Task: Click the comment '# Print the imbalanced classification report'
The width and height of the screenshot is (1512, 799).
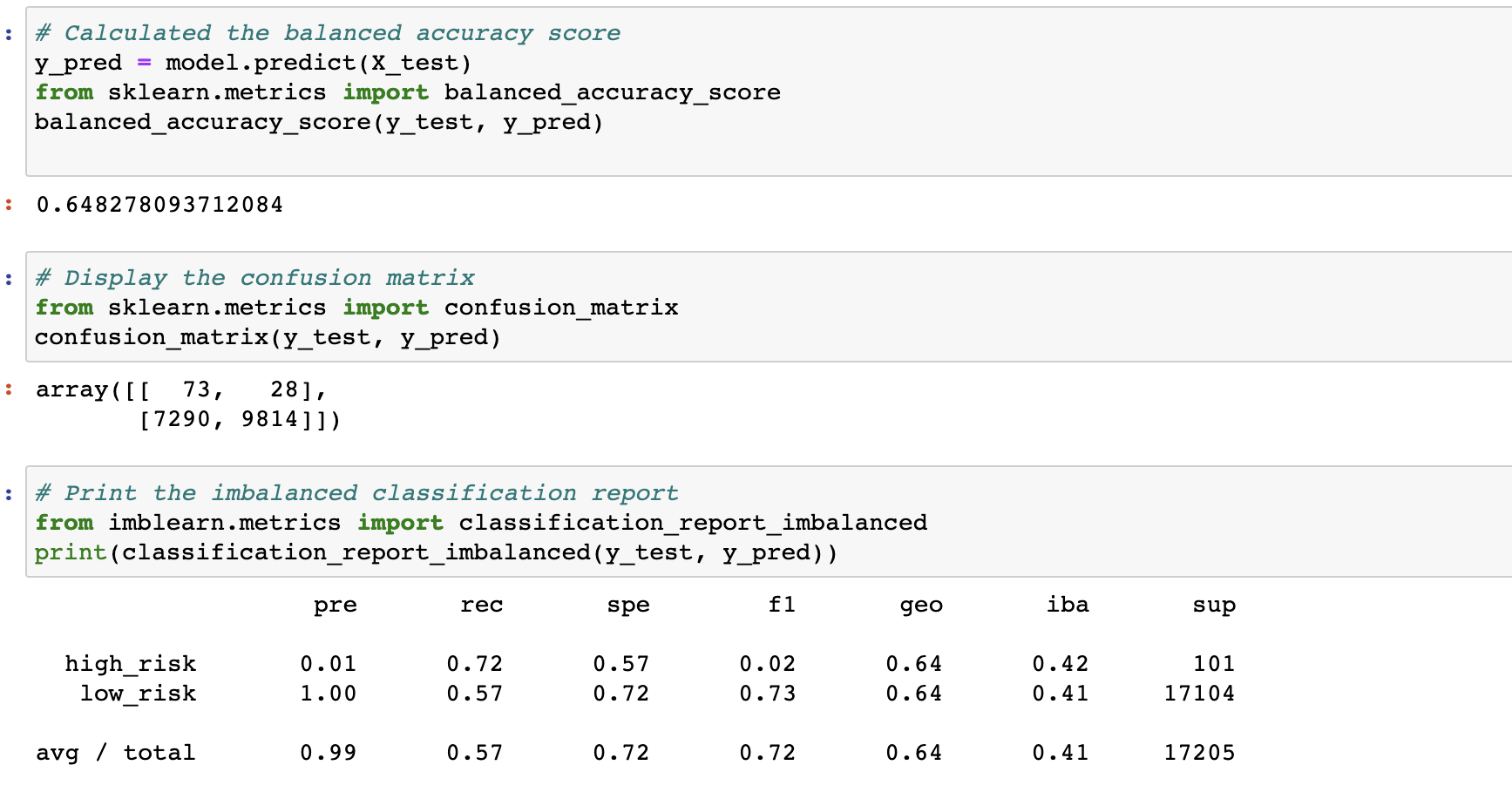Action: (x=356, y=493)
